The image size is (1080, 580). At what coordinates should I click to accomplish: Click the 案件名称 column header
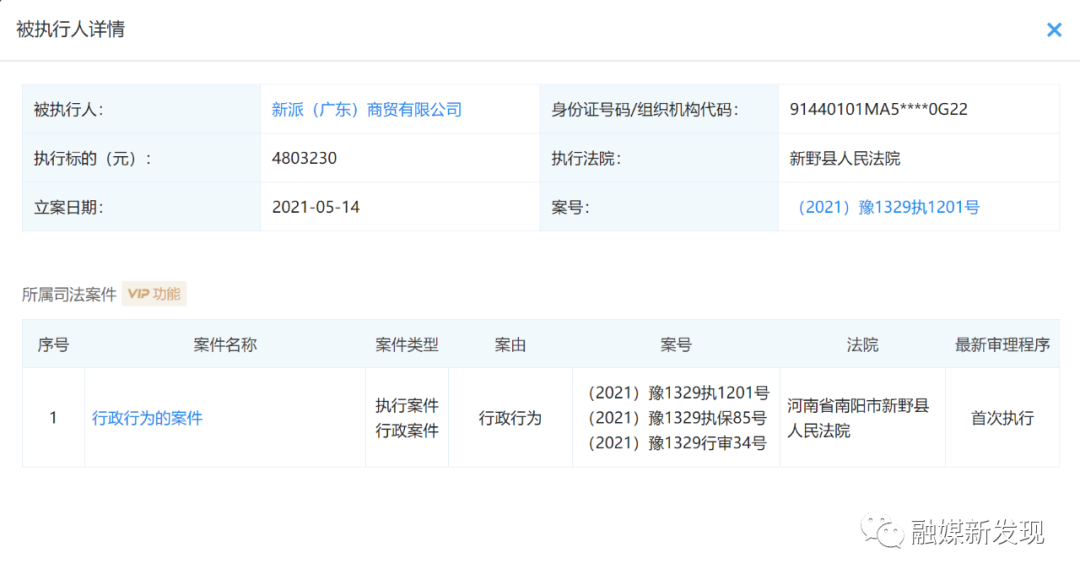[x=225, y=344]
